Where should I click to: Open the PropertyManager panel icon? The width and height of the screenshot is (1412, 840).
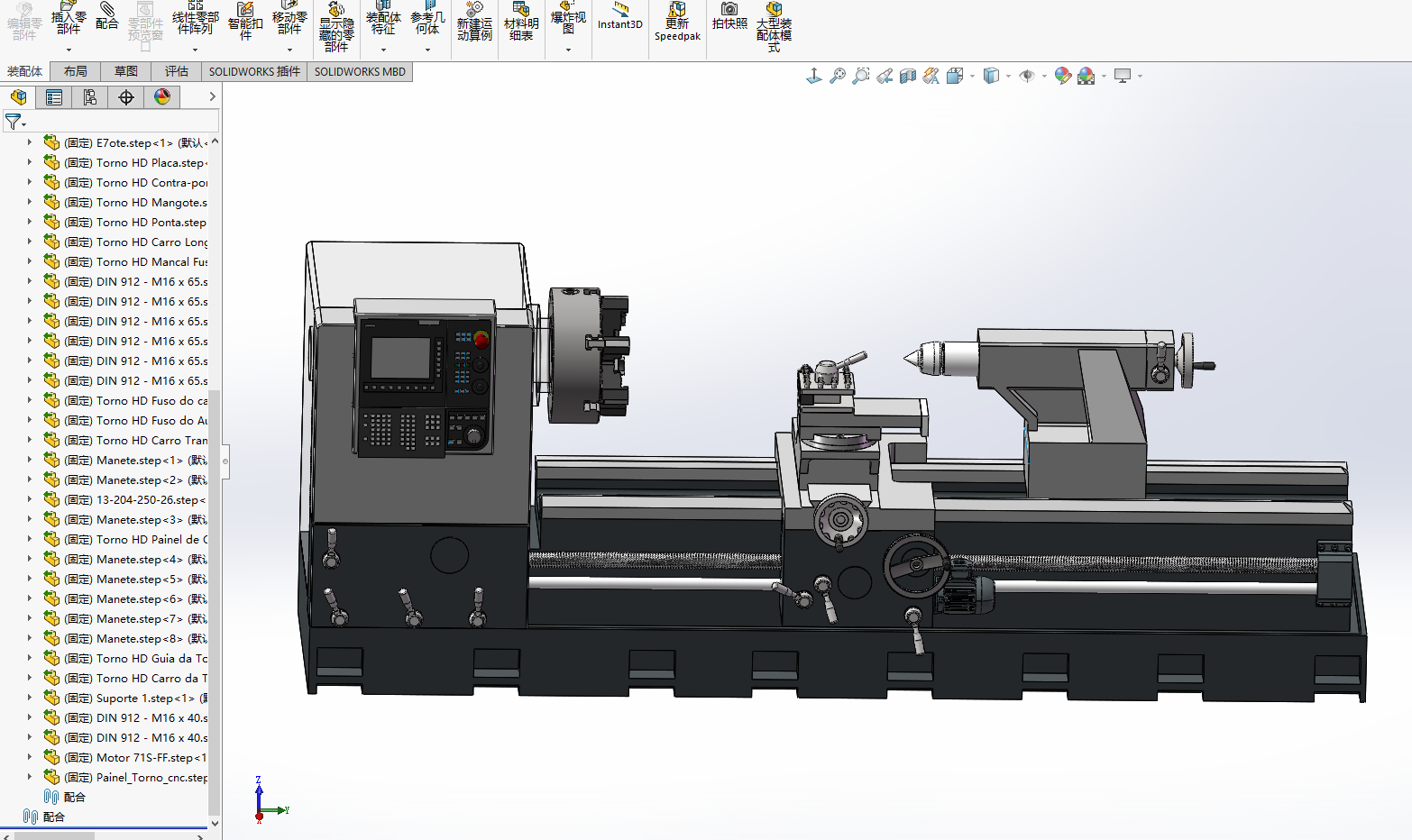click(x=54, y=97)
